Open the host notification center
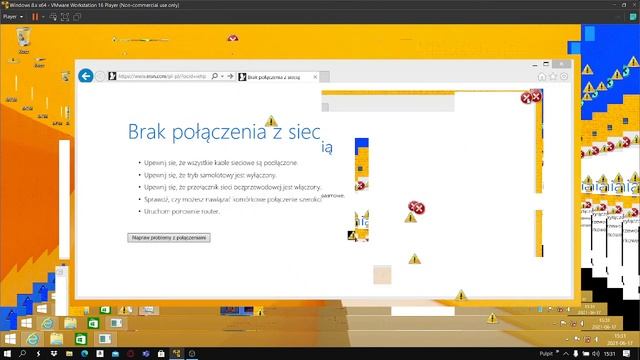The width and height of the screenshot is (640, 360). [x=627, y=354]
